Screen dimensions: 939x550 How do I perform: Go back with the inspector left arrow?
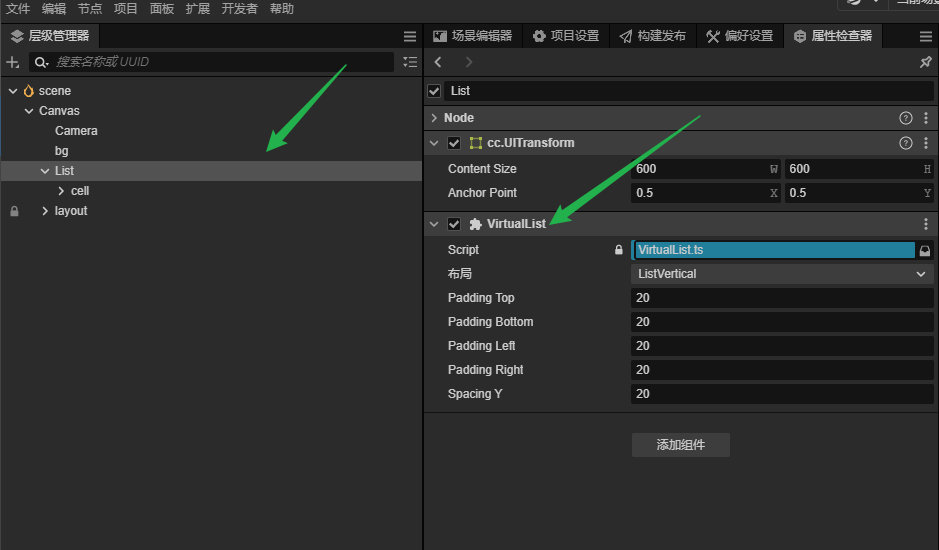click(438, 62)
